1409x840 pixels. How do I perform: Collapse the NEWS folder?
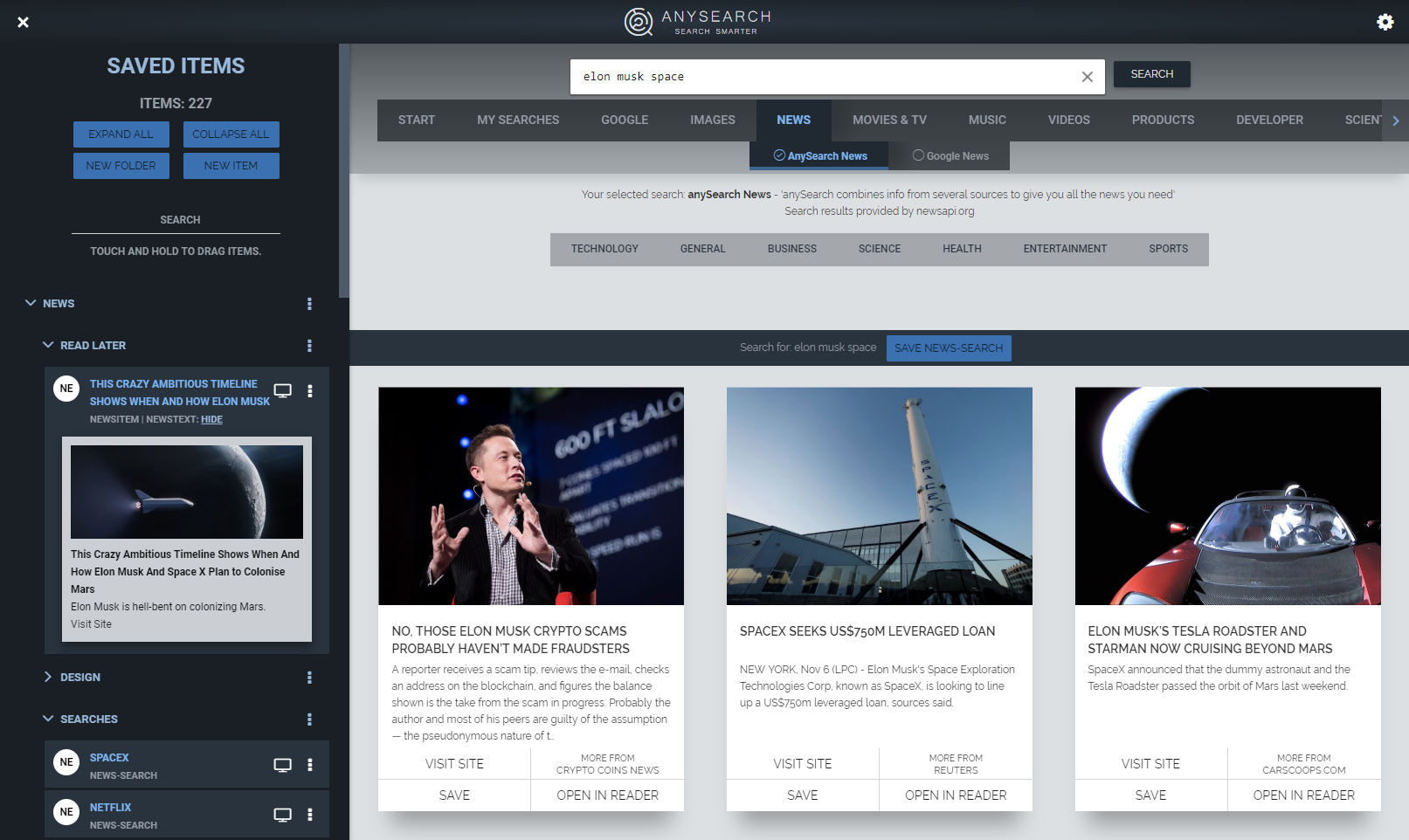[31, 303]
